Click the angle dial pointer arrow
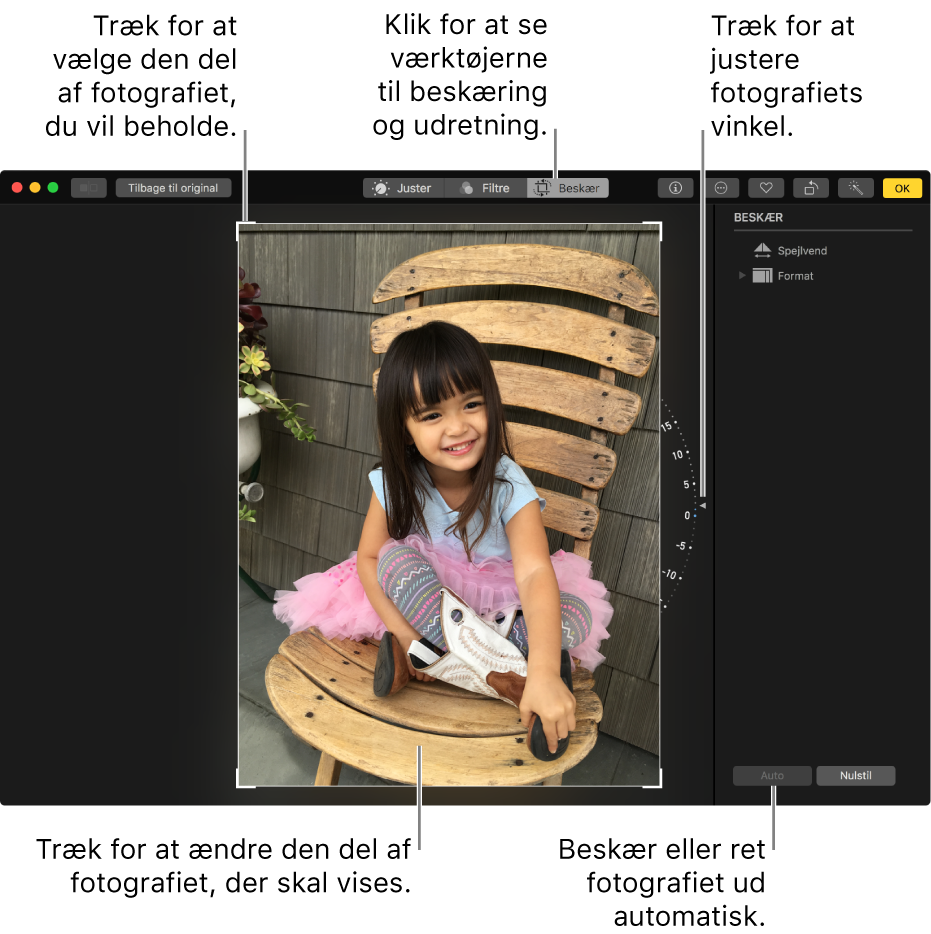The width and height of the screenshot is (931, 934). (703, 505)
